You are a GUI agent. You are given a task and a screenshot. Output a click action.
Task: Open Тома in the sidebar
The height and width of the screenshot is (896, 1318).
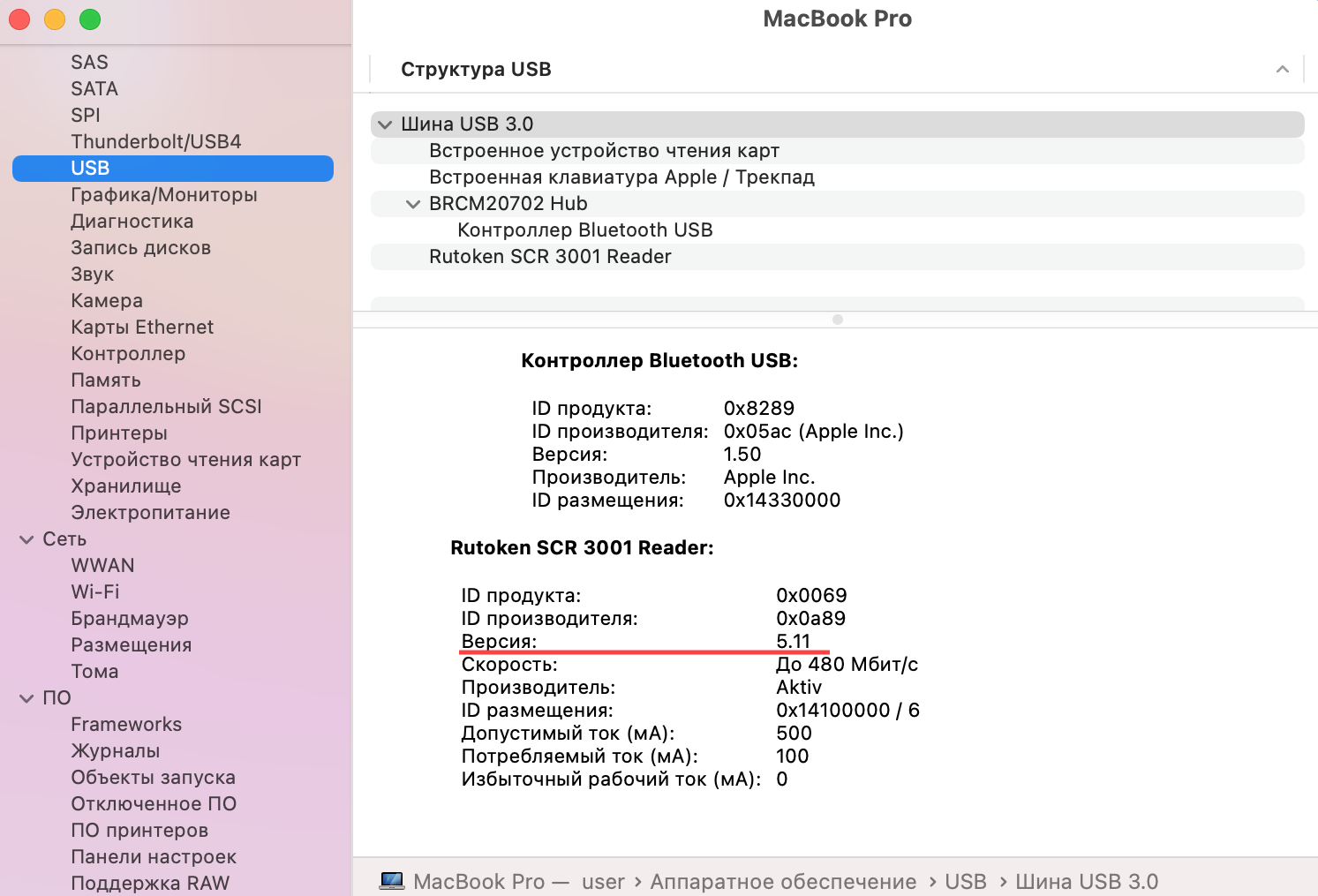[94, 671]
